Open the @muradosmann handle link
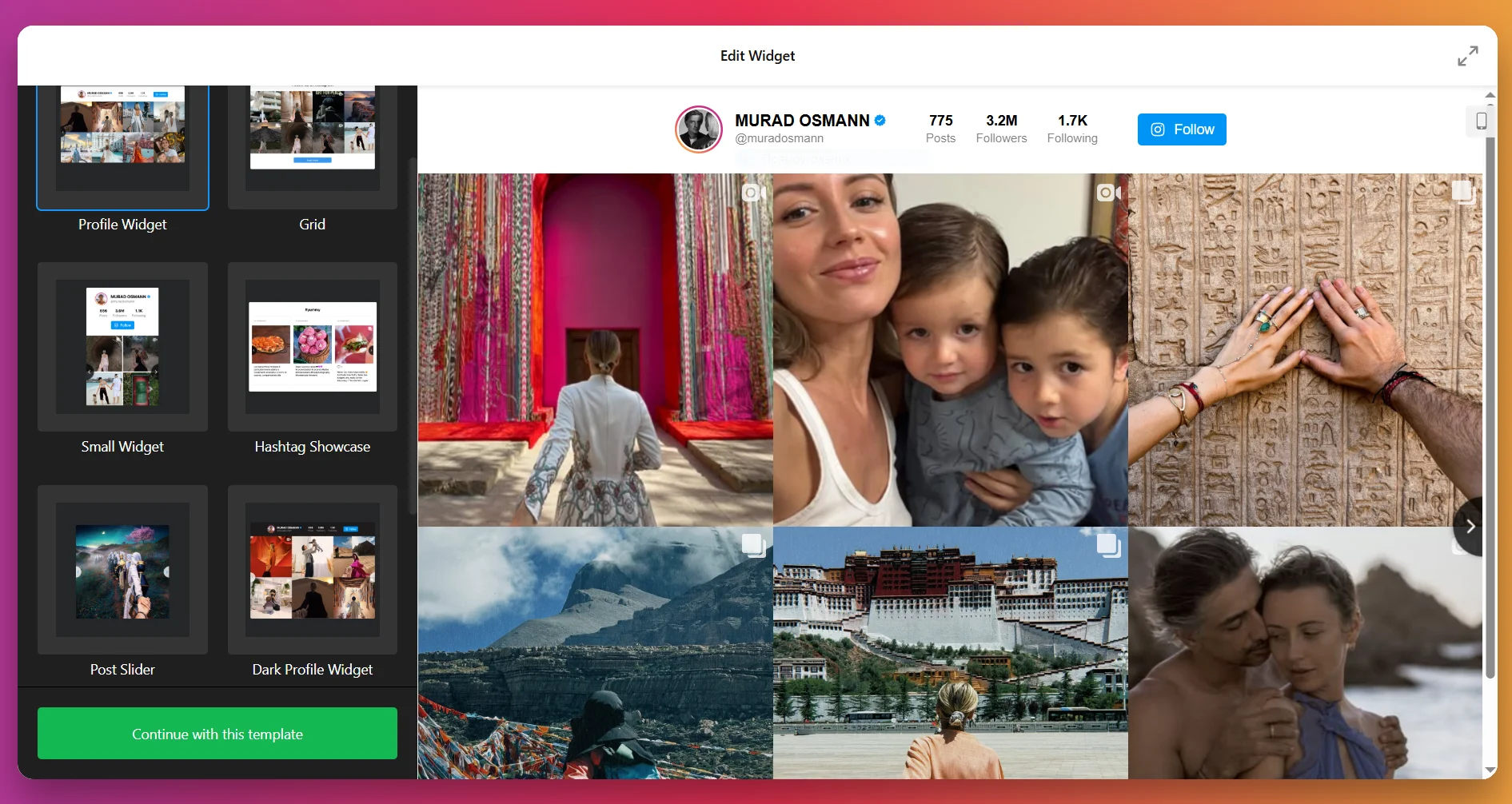Viewport: 1512px width, 804px height. pyautogui.click(x=779, y=138)
